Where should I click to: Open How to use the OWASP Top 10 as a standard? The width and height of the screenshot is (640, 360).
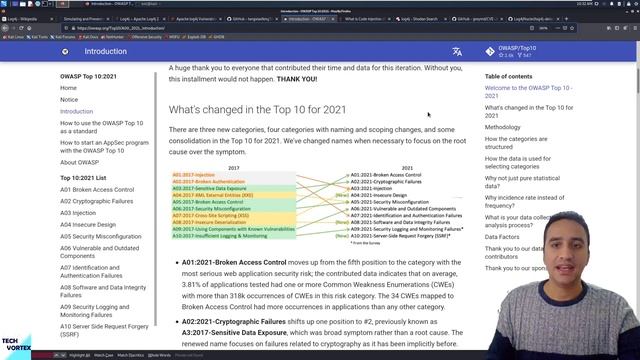(102, 127)
